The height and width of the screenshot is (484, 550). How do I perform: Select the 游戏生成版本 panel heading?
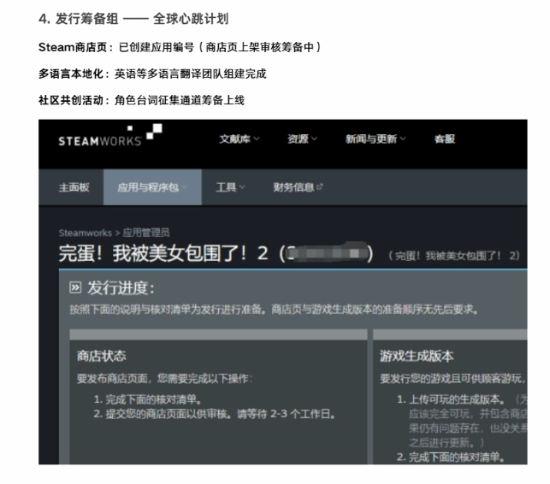[417, 356]
